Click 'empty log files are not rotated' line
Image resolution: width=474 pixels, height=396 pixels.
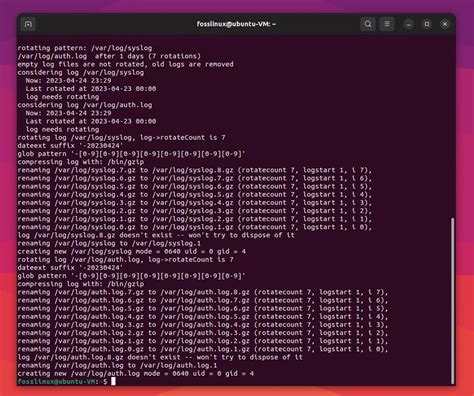125,64
